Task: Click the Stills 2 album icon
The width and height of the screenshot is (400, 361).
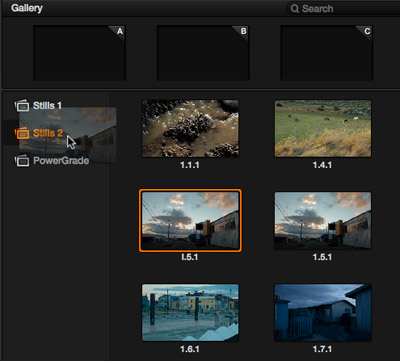Action: [x=22, y=133]
